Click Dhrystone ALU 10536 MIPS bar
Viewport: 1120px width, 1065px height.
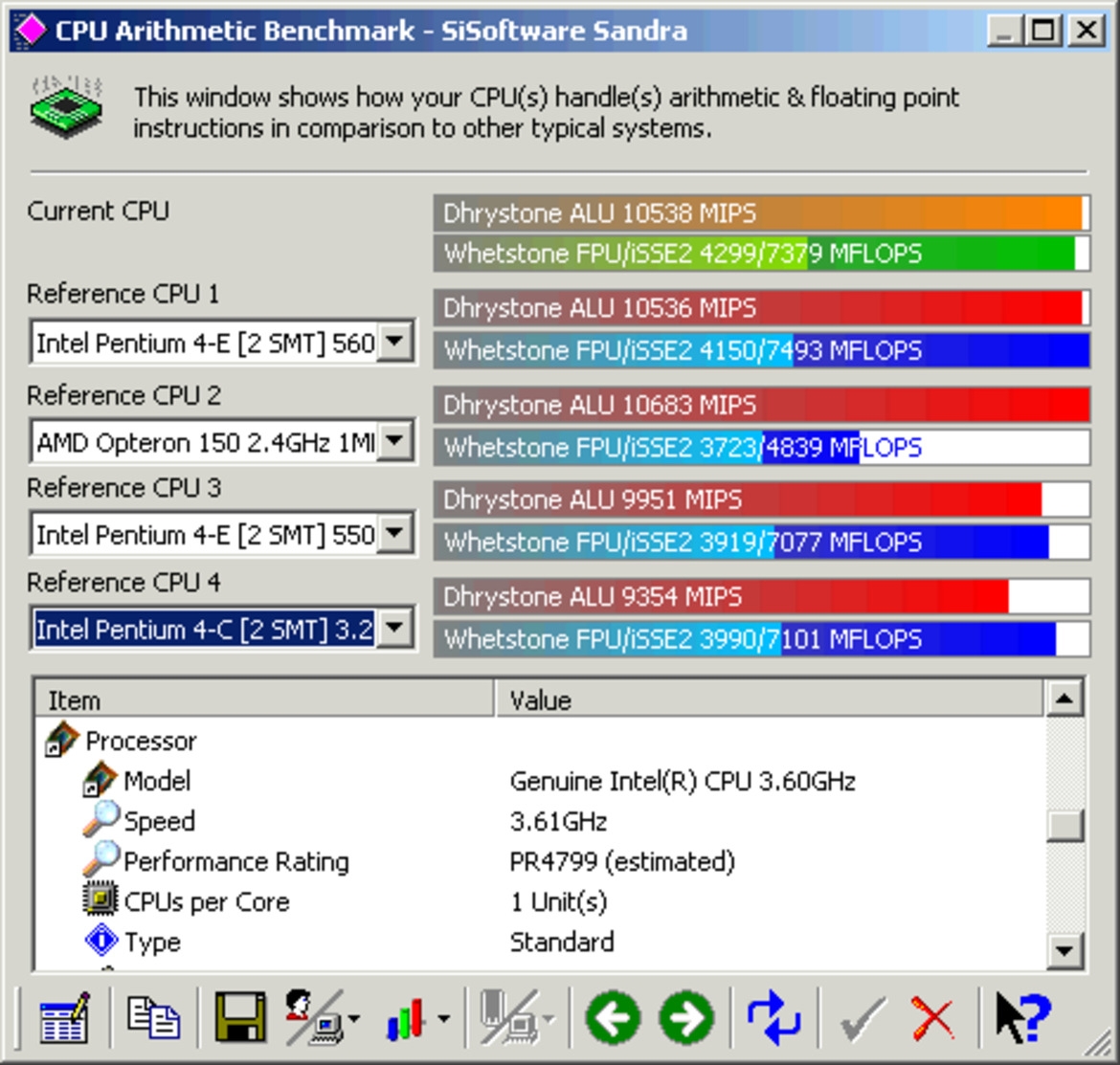(x=761, y=308)
